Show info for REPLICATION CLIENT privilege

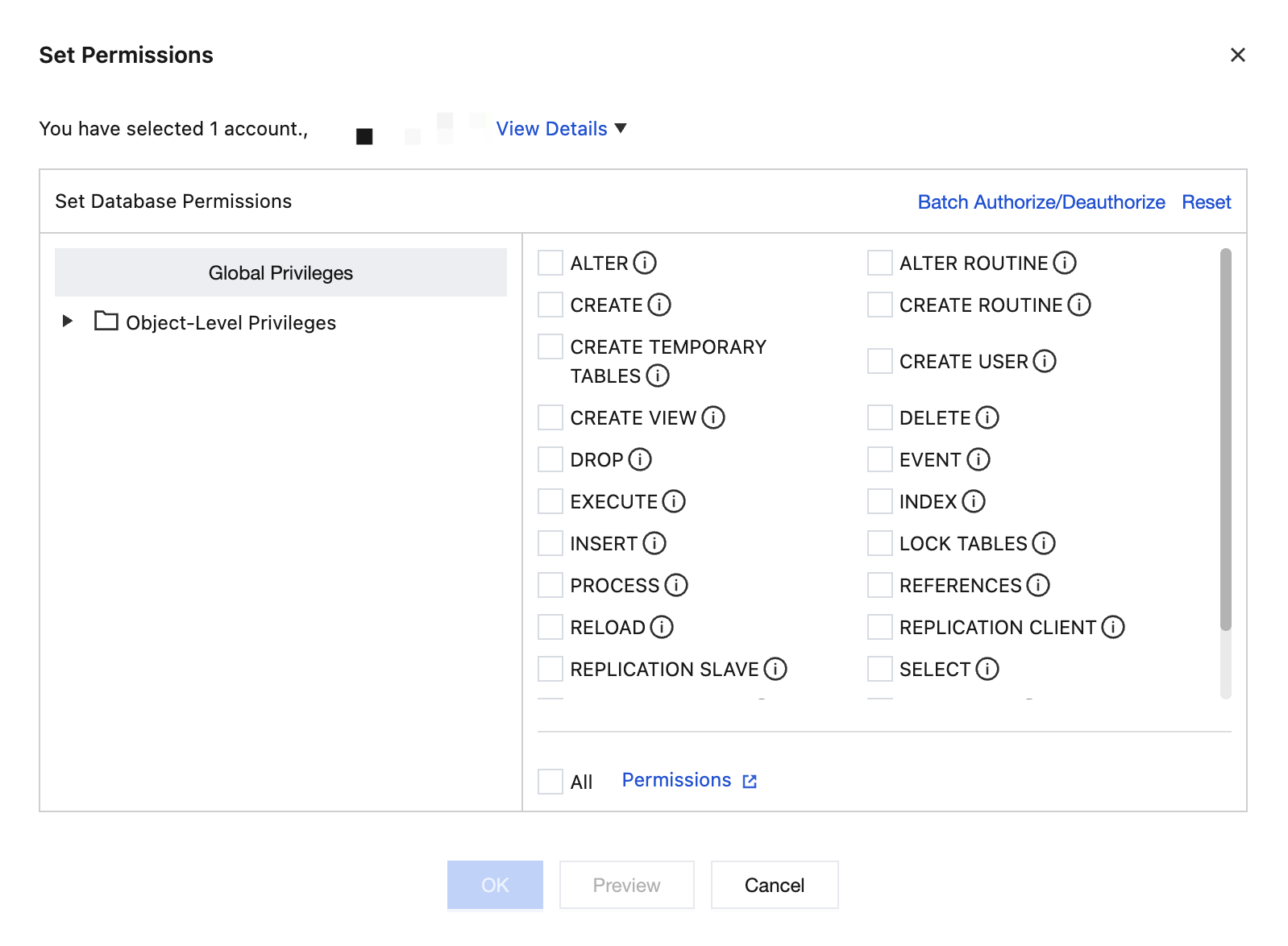1113,627
